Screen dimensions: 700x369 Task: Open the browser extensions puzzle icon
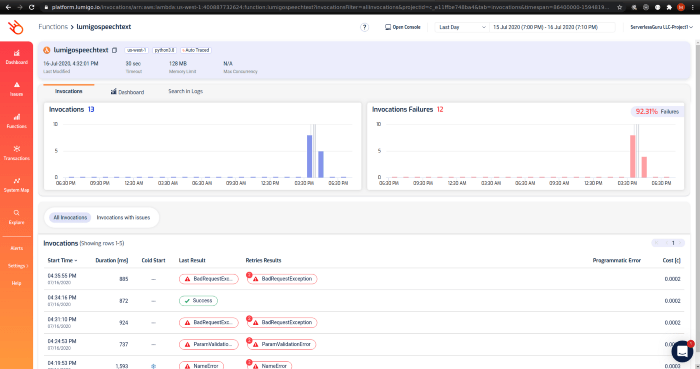pyautogui.click(x=669, y=7)
